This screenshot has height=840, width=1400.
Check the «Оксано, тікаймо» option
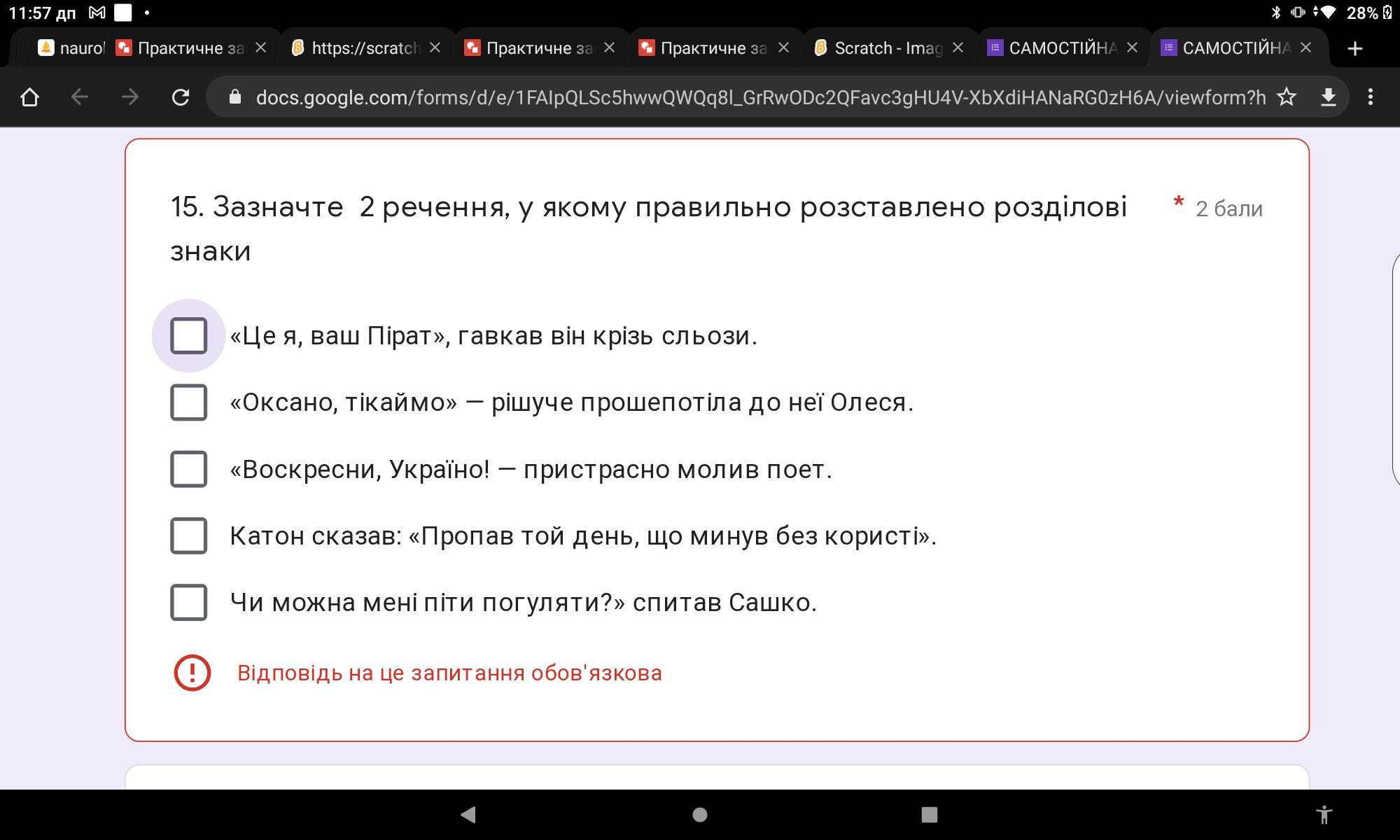189,402
